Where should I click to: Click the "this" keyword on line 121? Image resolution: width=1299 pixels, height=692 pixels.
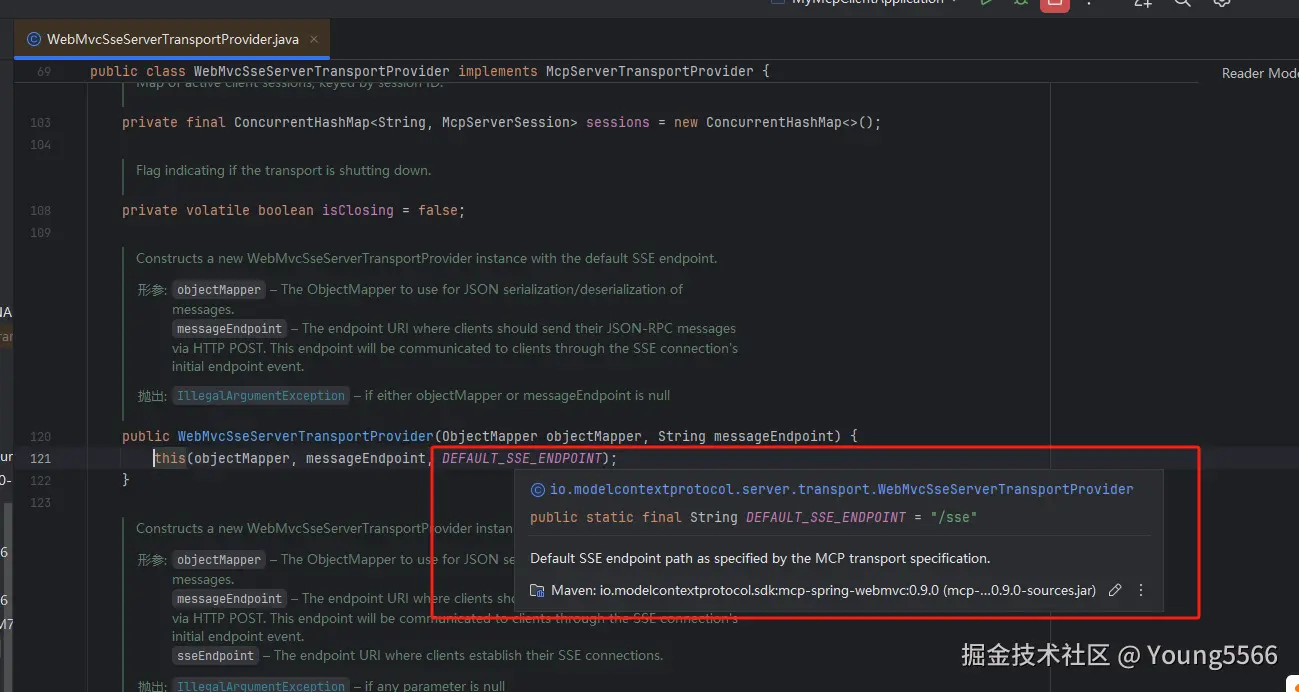click(x=170, y=458)
